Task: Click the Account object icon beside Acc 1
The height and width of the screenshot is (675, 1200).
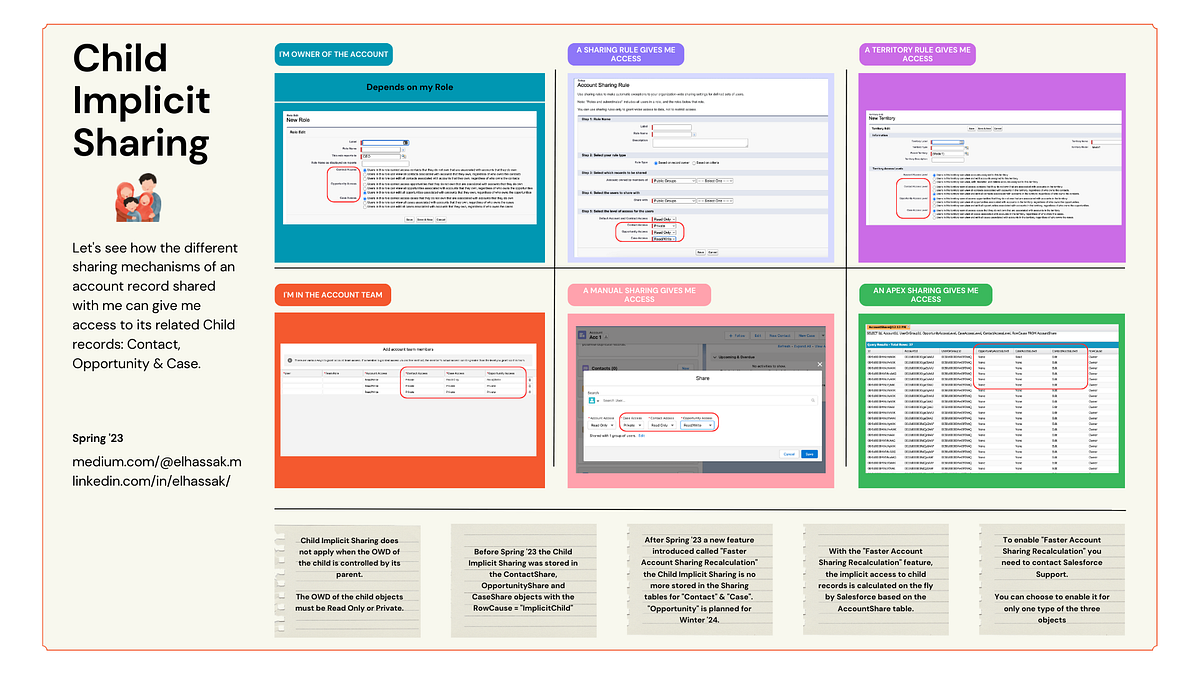Action: [x=582, y=334]
